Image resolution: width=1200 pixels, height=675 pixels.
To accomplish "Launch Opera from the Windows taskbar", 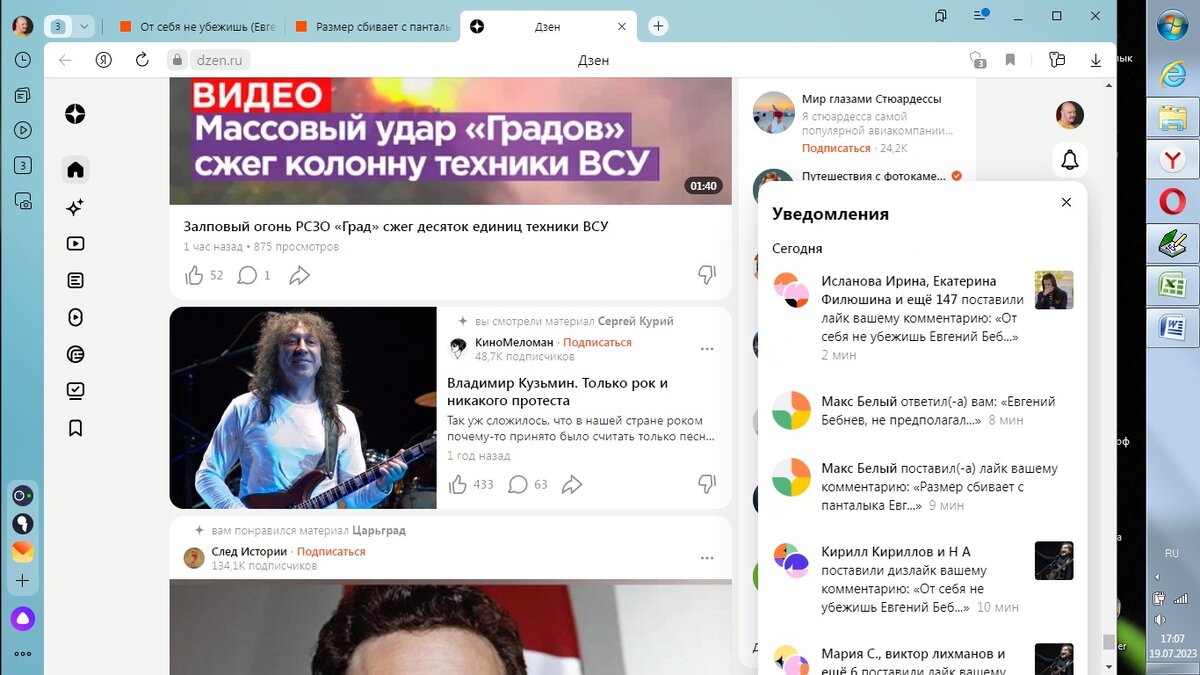I will click(x=1171, y=203).
